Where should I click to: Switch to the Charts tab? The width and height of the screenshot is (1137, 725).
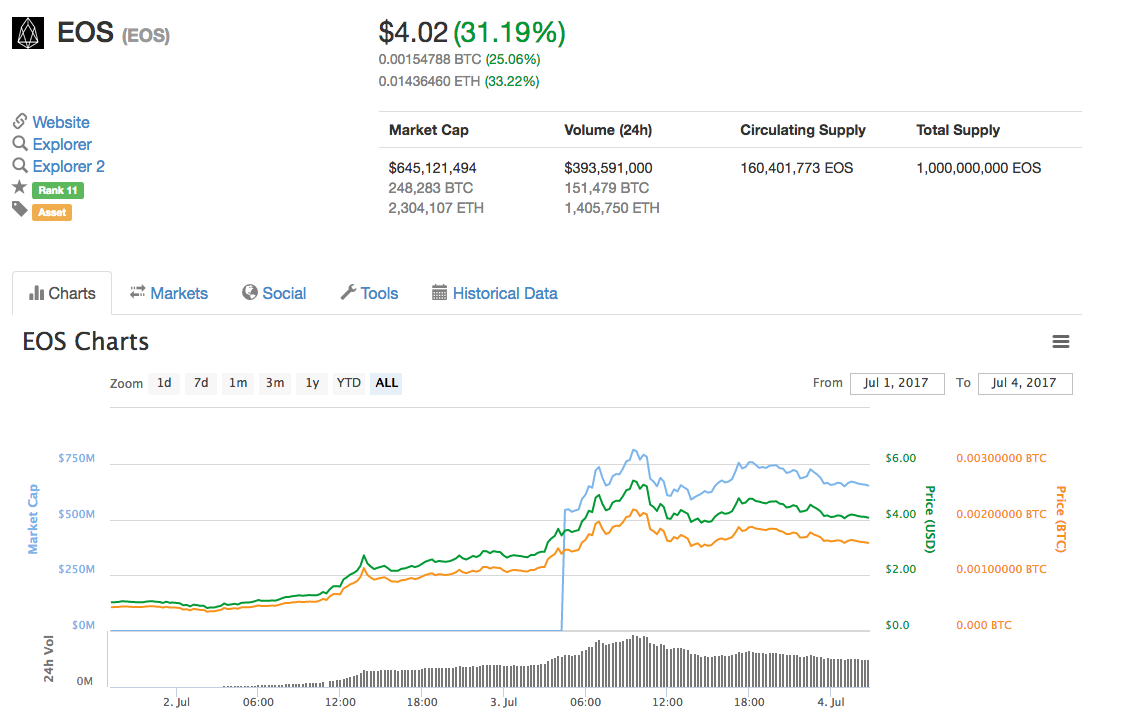coord(62,294)
